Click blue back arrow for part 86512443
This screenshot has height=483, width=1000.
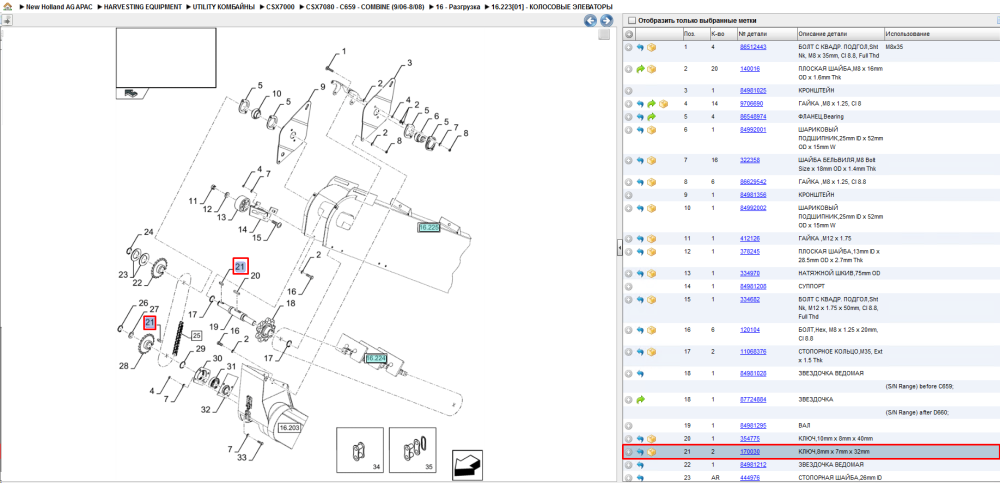640,47
